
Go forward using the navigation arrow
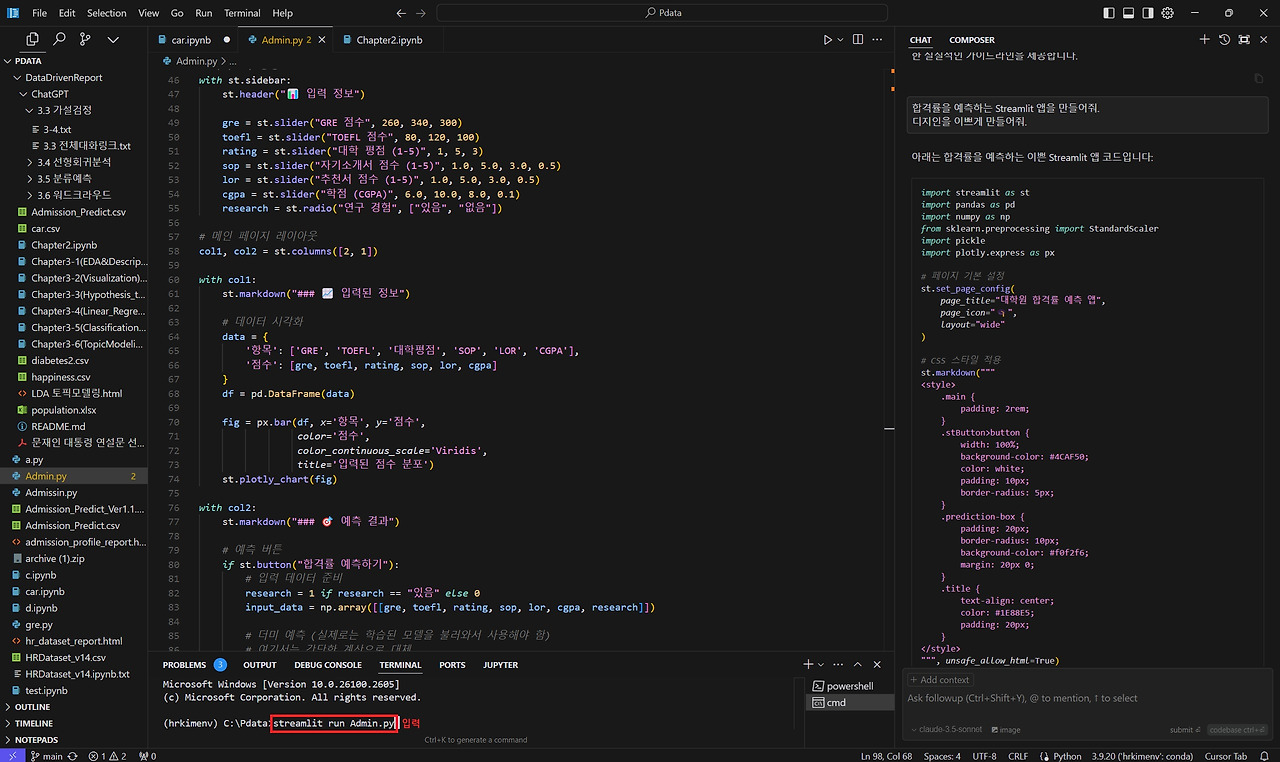pyautogui.click(x=422, y=13)
